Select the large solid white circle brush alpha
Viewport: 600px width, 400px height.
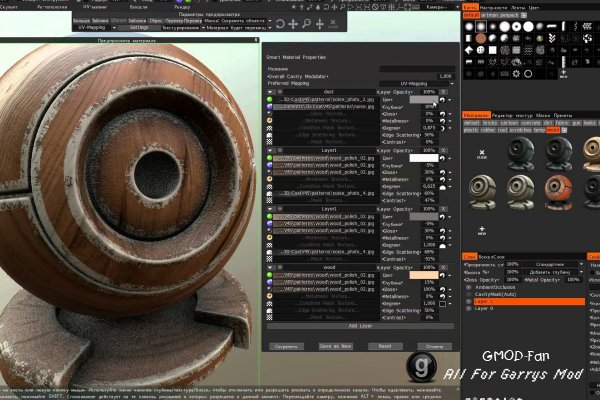tap(528, 26)
